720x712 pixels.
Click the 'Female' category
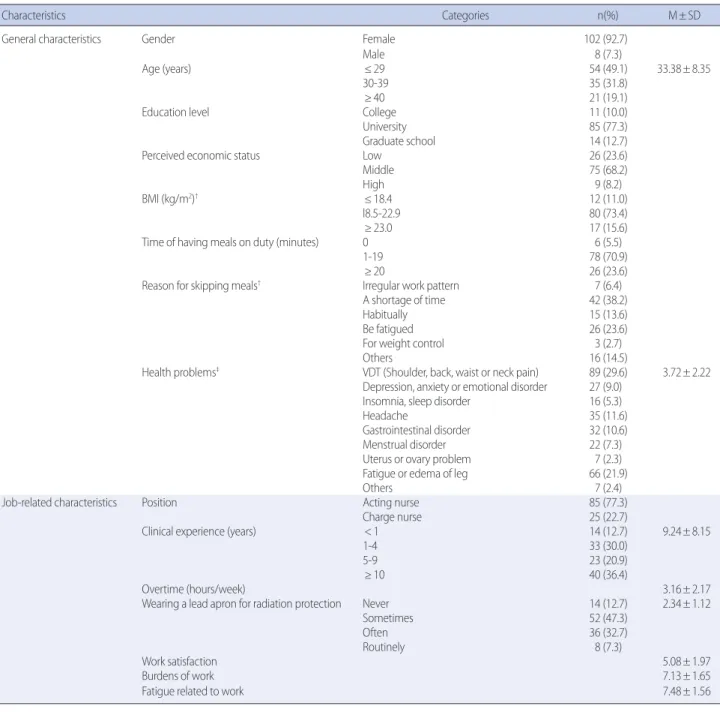click(379, 39)
